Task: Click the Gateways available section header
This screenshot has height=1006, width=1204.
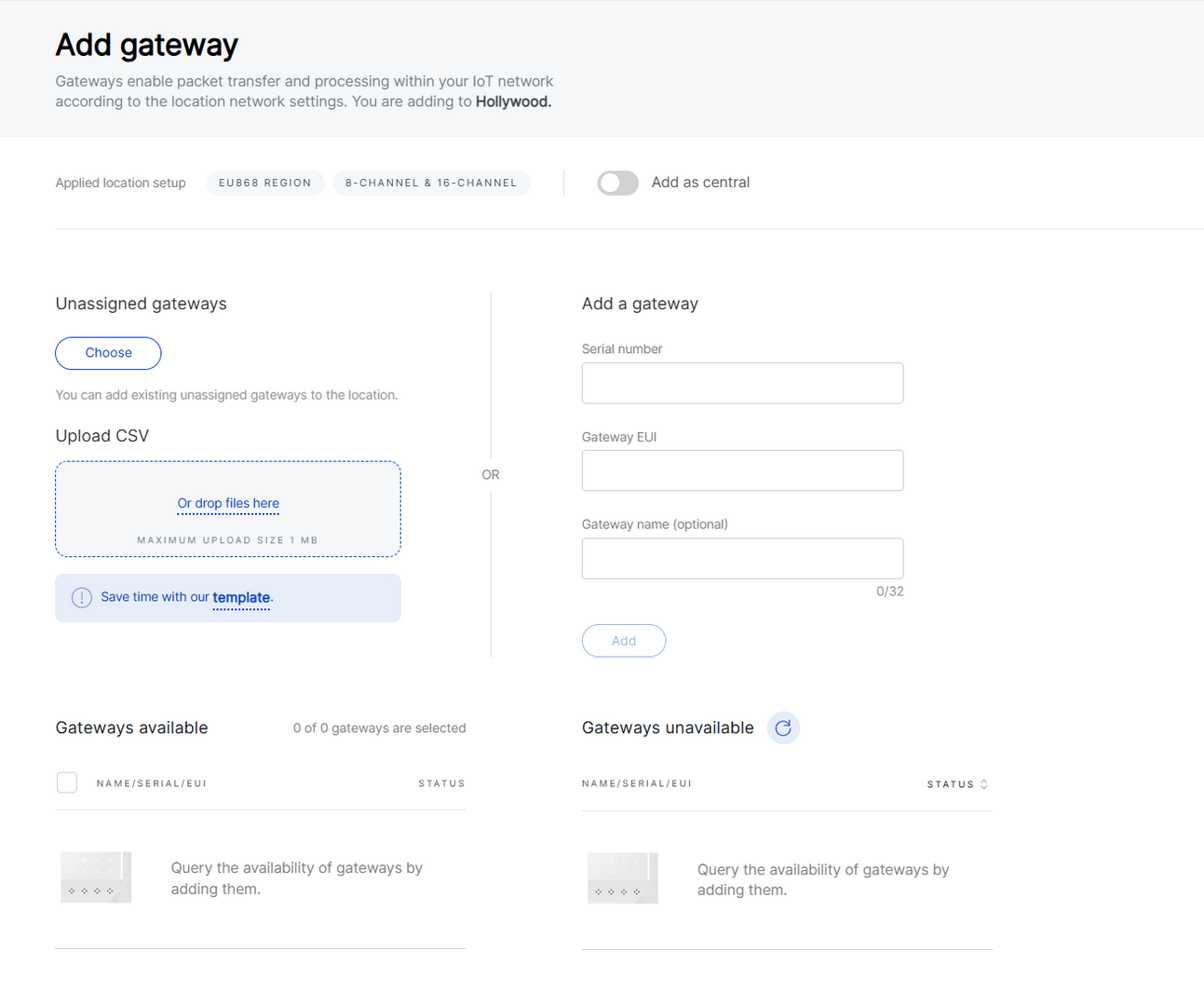Action: [x=131, y=727]
